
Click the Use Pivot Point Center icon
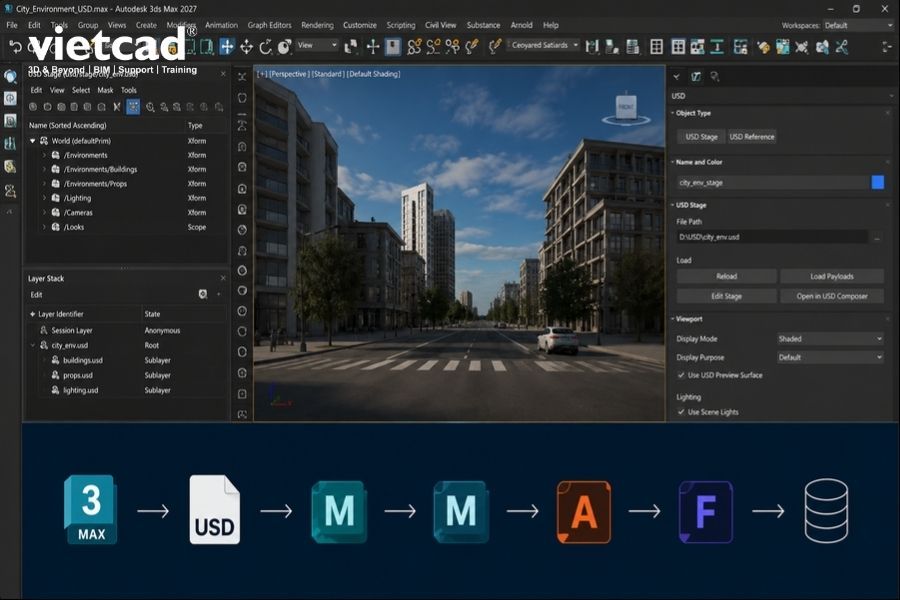click(x=351, y=47)
